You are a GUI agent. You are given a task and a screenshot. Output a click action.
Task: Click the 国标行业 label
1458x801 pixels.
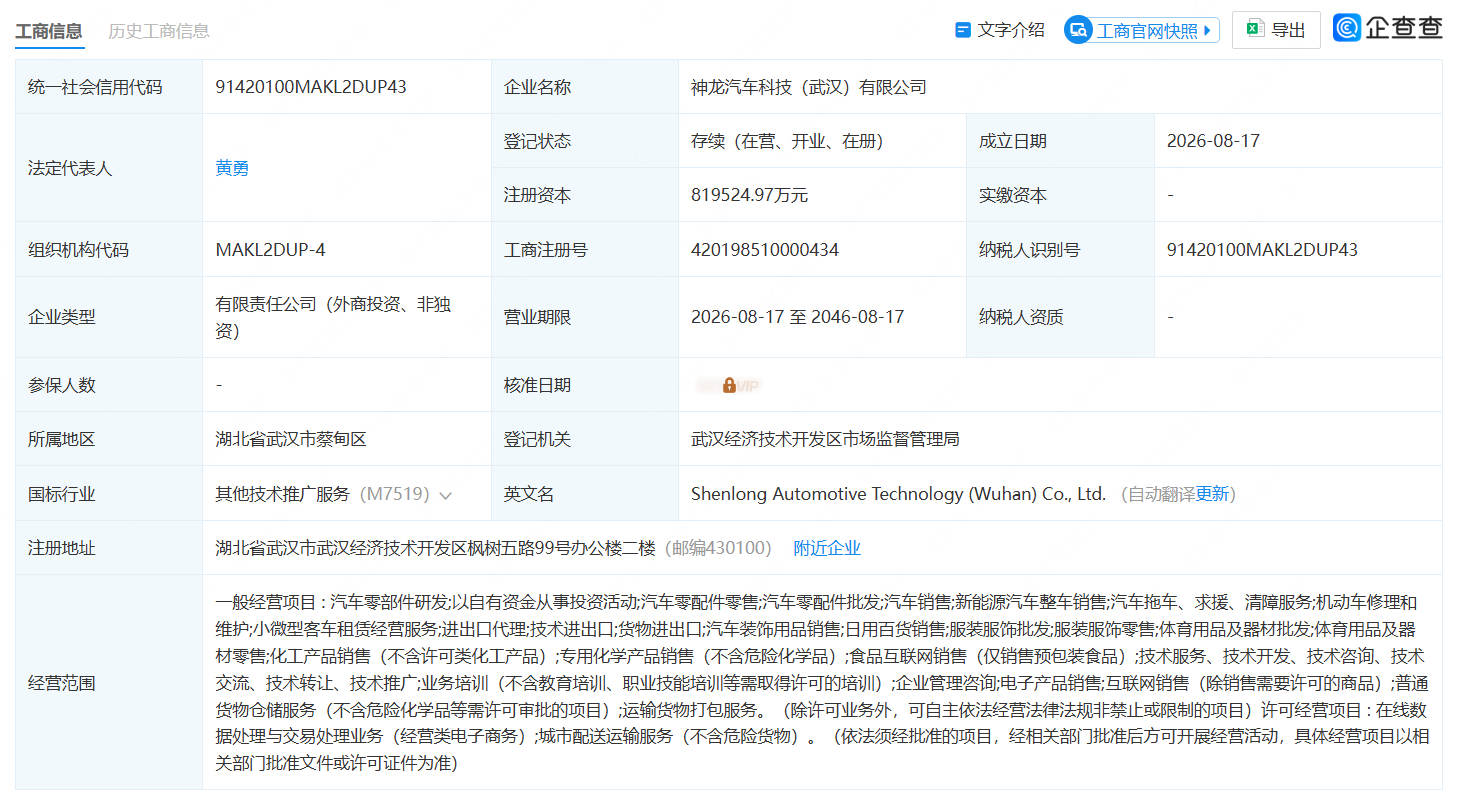(x=62, y=494)
